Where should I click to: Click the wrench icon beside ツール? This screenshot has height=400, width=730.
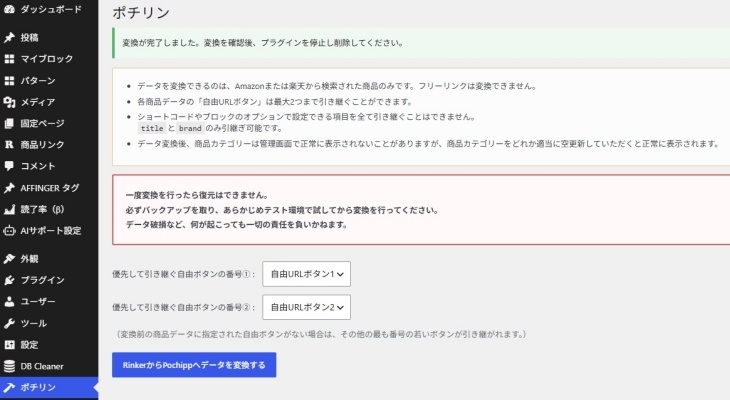(x=9, y=323)
